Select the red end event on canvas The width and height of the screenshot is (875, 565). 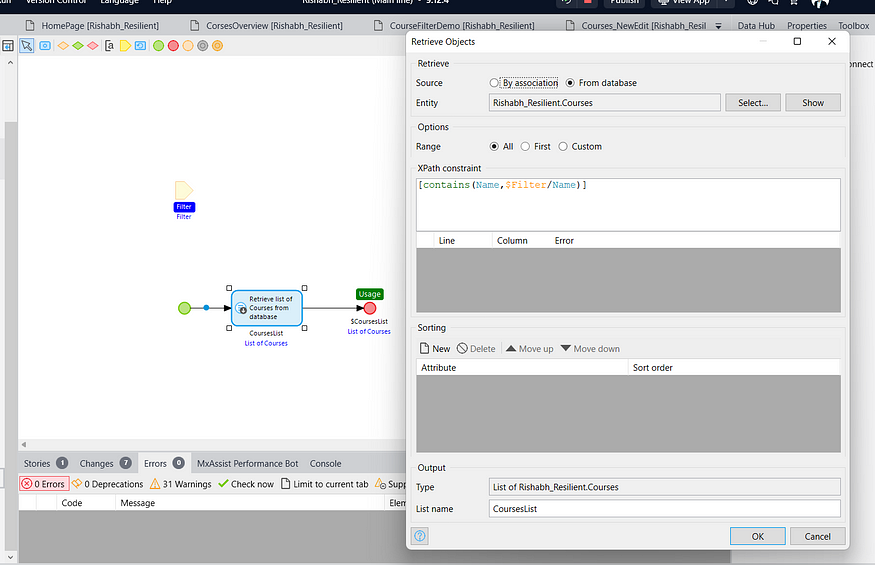point(369,308)
